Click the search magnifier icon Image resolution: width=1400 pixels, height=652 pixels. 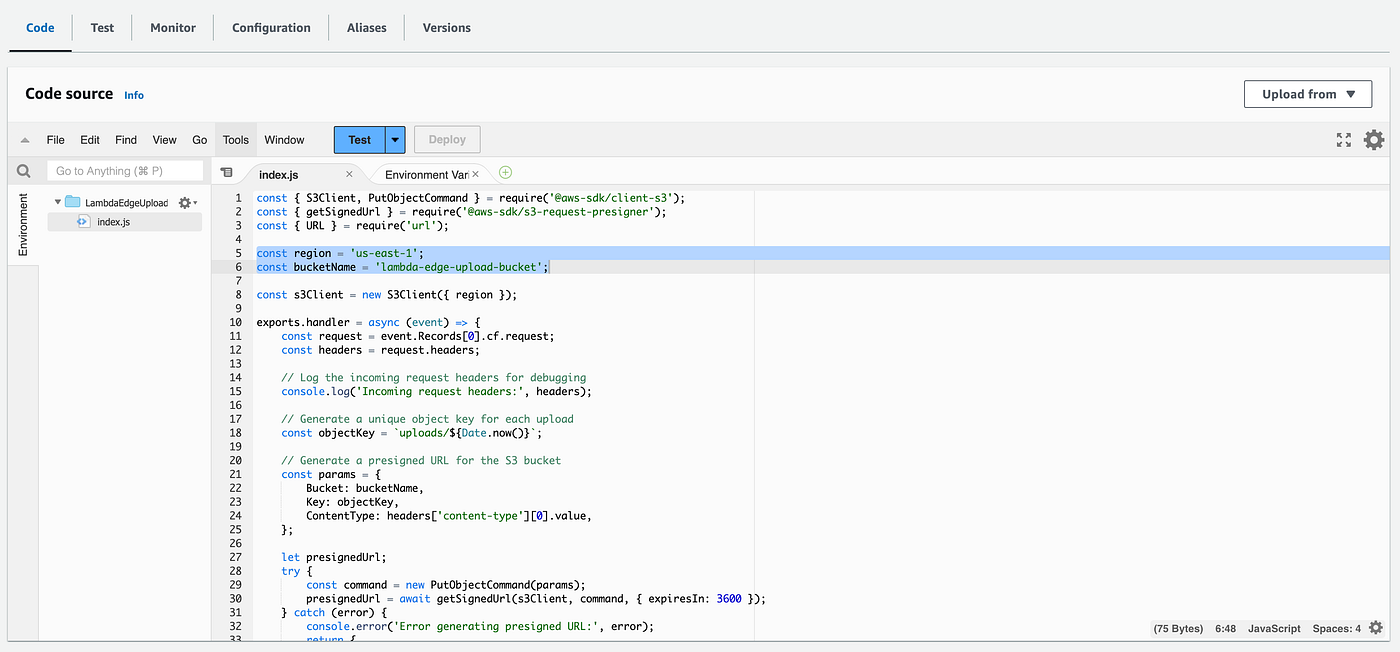pos(24,171)
